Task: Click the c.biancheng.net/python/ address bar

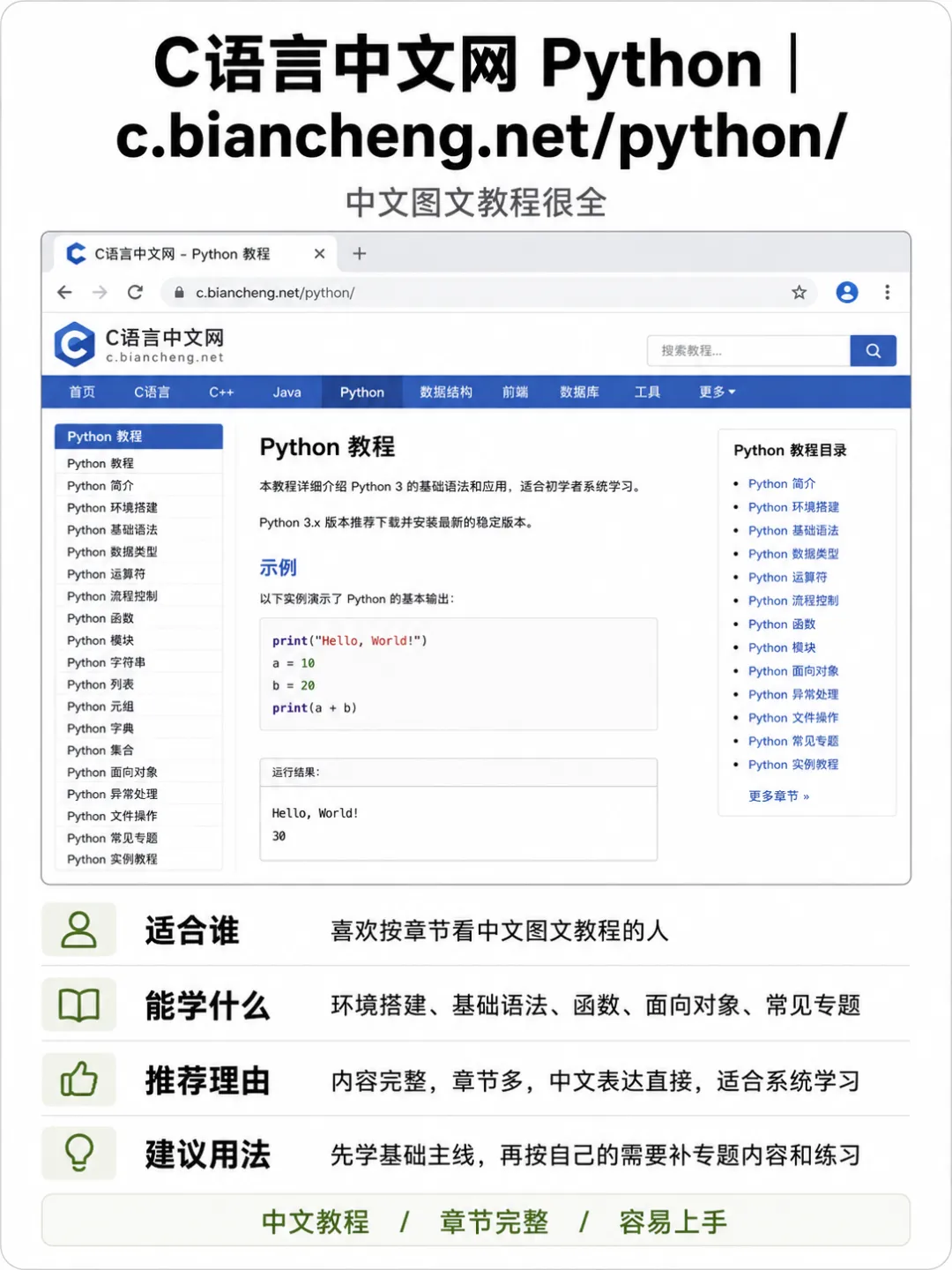Action: 489,293
